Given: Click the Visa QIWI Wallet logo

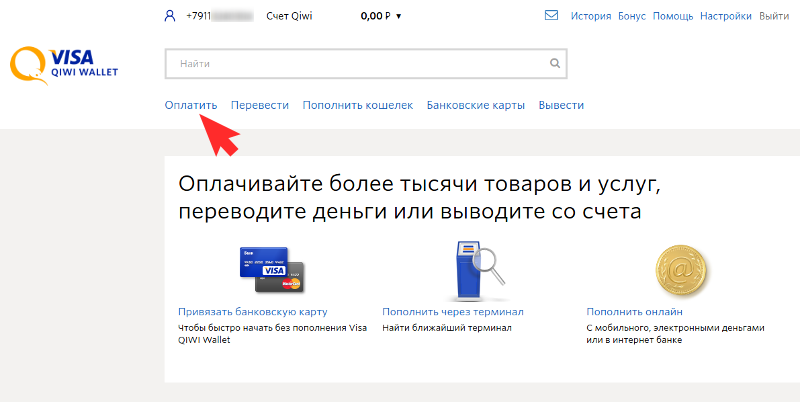Looking at the screenshot, I should [x=64, y=65].
